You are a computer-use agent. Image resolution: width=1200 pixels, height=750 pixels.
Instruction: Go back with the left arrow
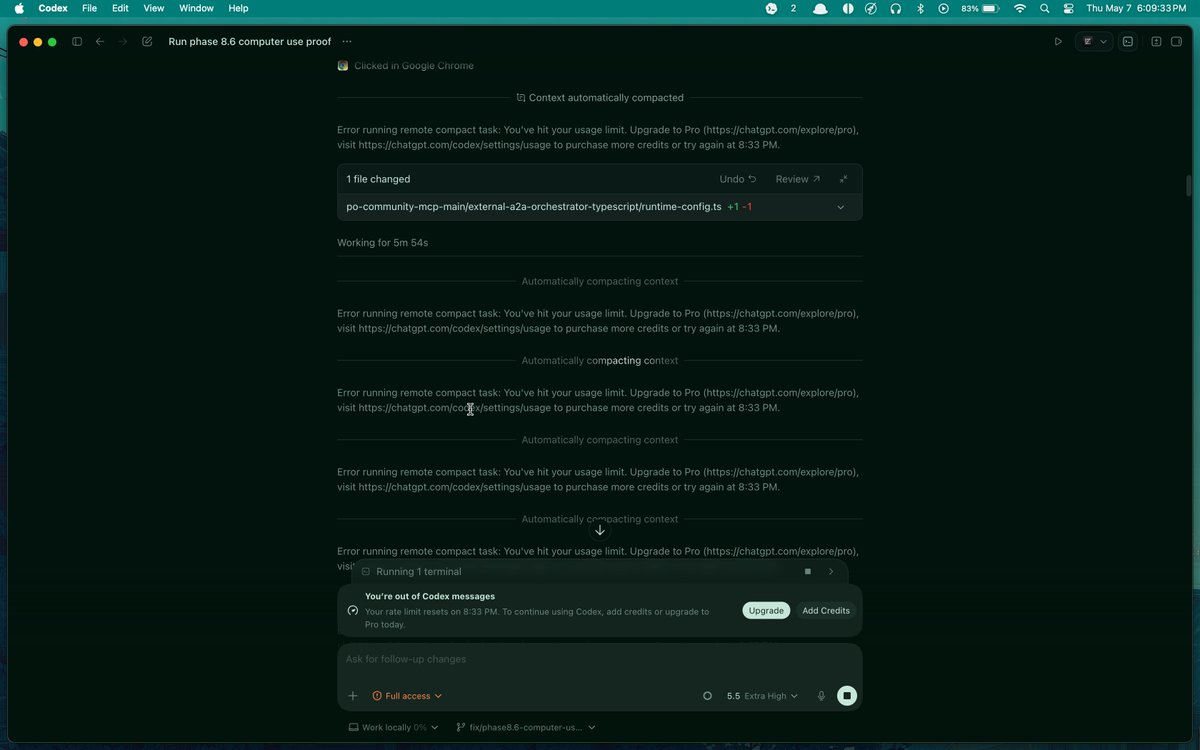pyautogui.click(x=100, y=42)
